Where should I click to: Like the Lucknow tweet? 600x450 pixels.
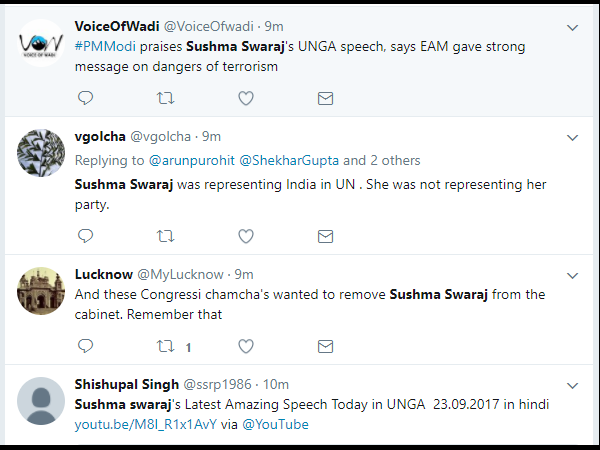pyautogui.click(x=245, y=347)
